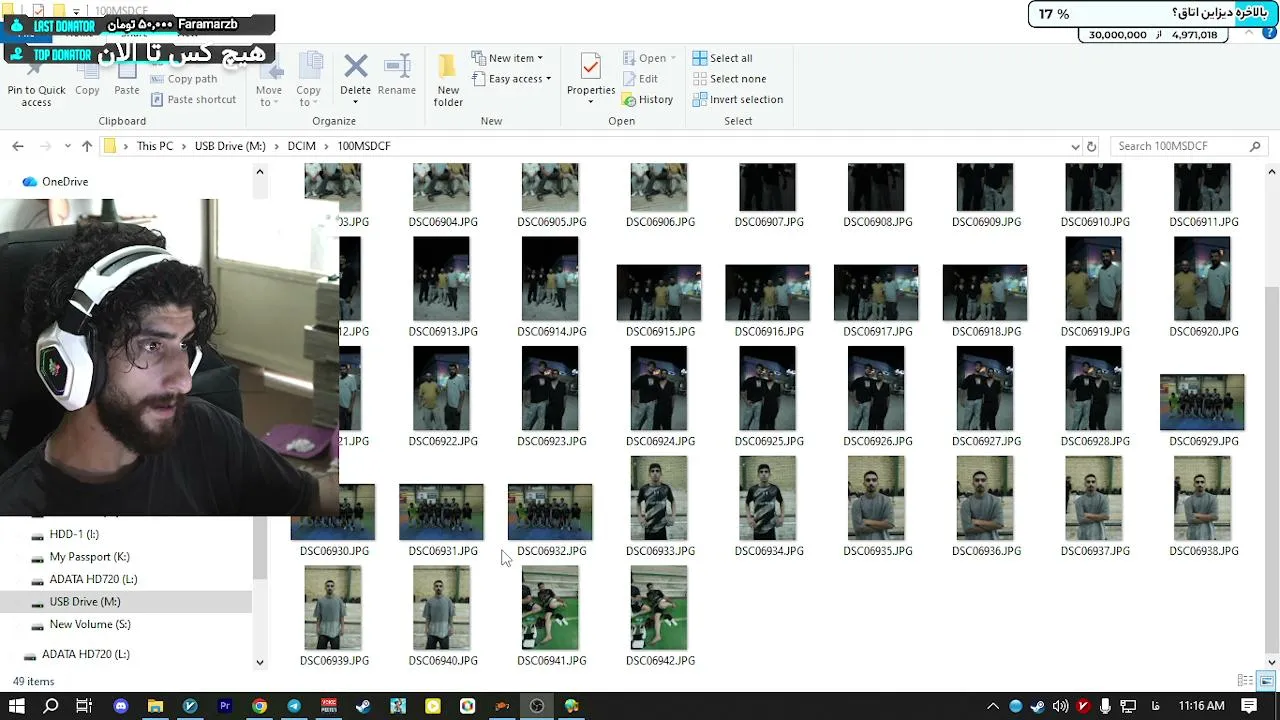Screen dimensions: 1280x720
Task: Open Task View on the taskbar
Action: point(84,706)
